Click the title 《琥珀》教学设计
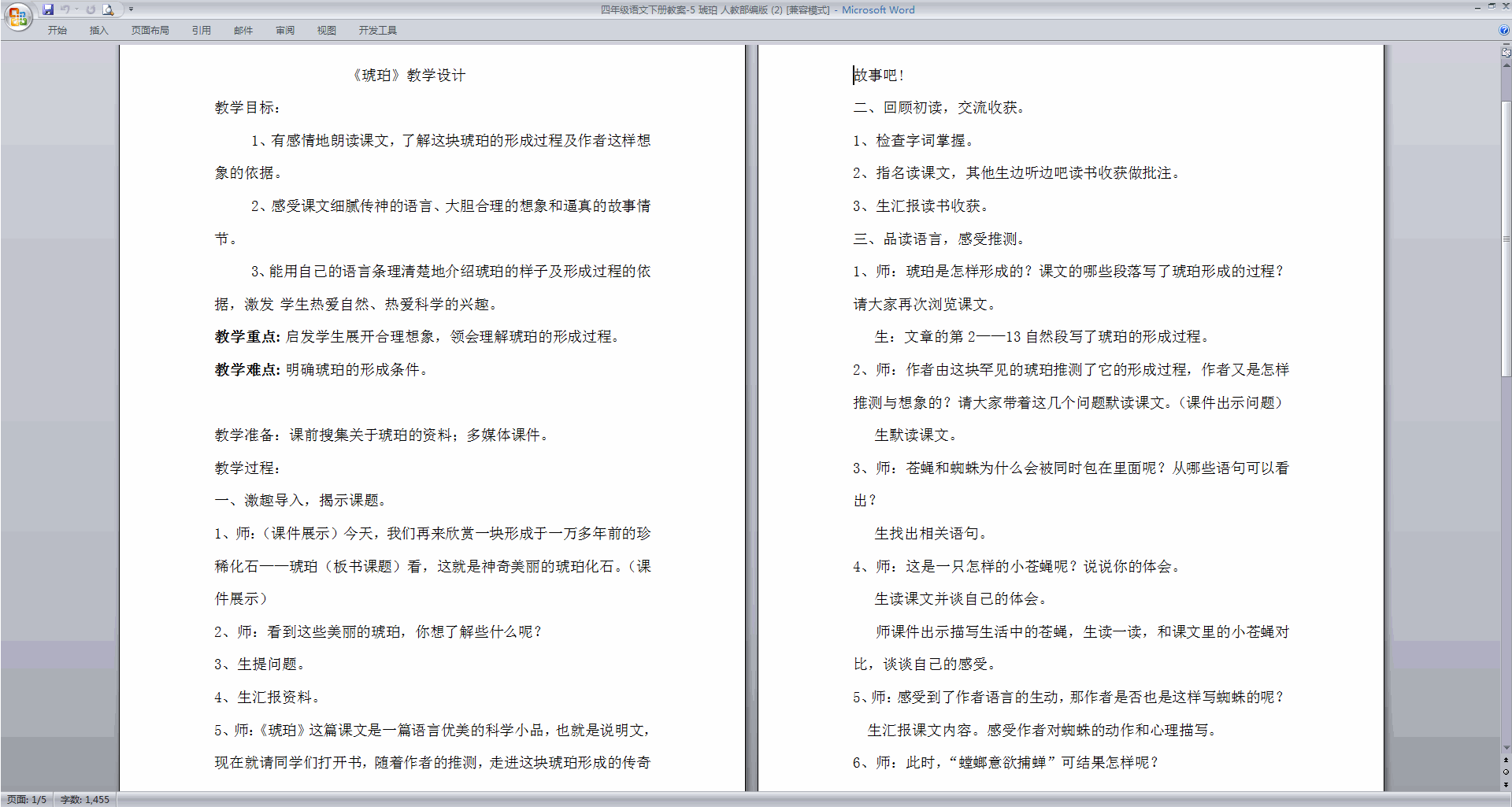The height and width of the screenshot is (807, 1512). [408, 76]
